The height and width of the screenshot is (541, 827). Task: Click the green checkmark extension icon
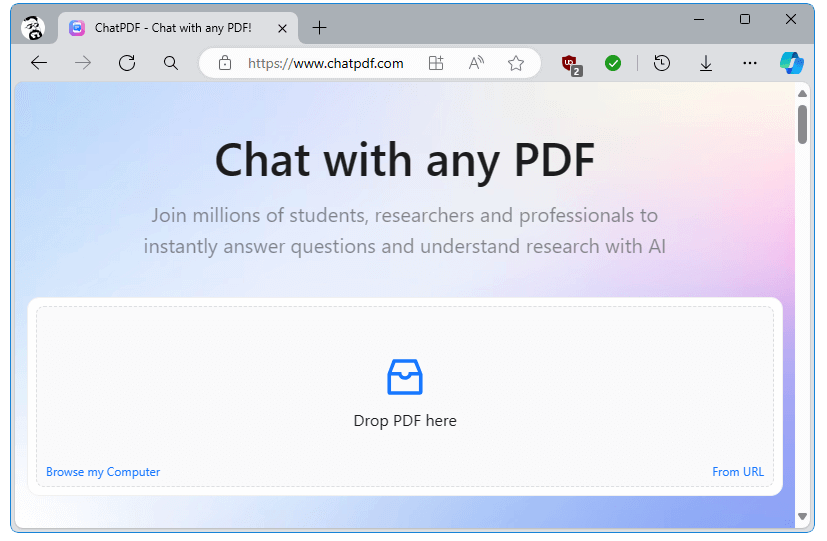(x=612, y=63)
